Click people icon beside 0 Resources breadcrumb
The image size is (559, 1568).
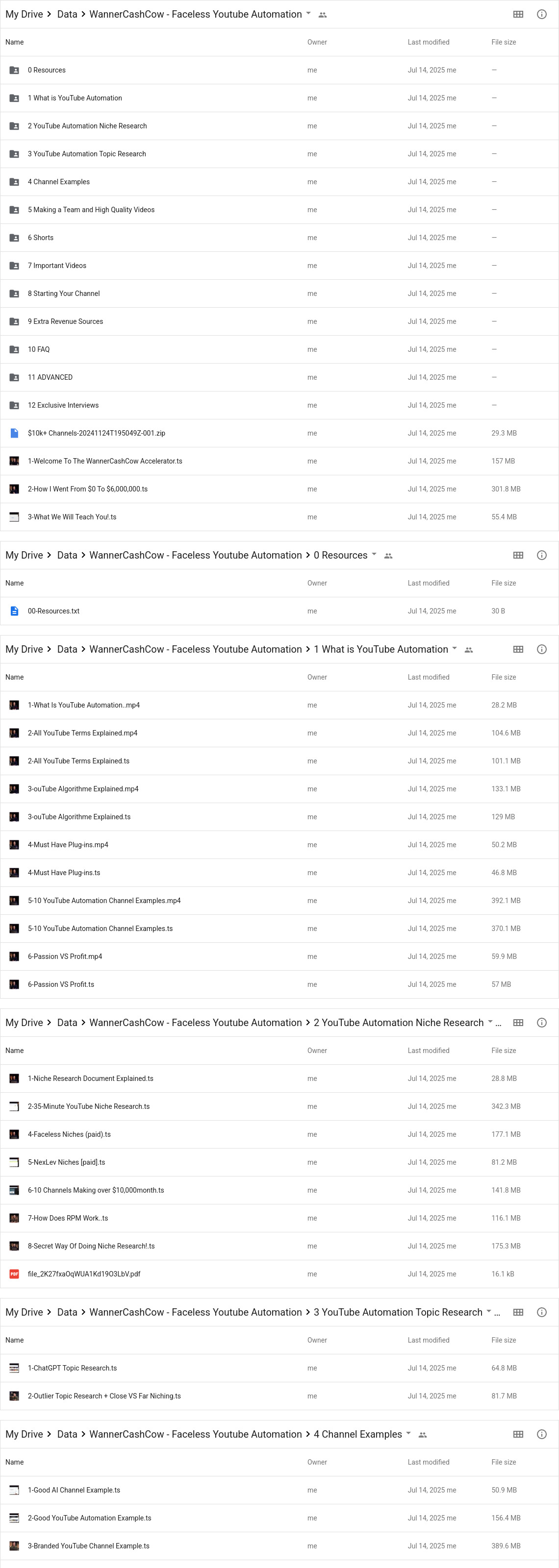[x=388, y=556]
